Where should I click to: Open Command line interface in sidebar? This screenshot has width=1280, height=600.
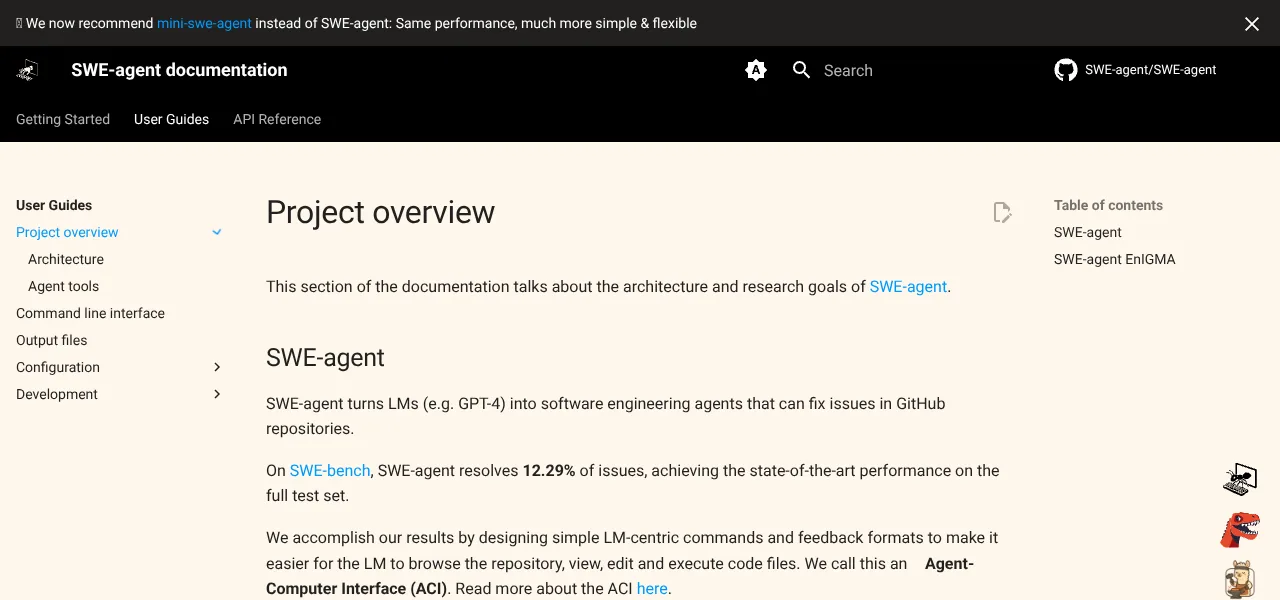tap(90, 313)
